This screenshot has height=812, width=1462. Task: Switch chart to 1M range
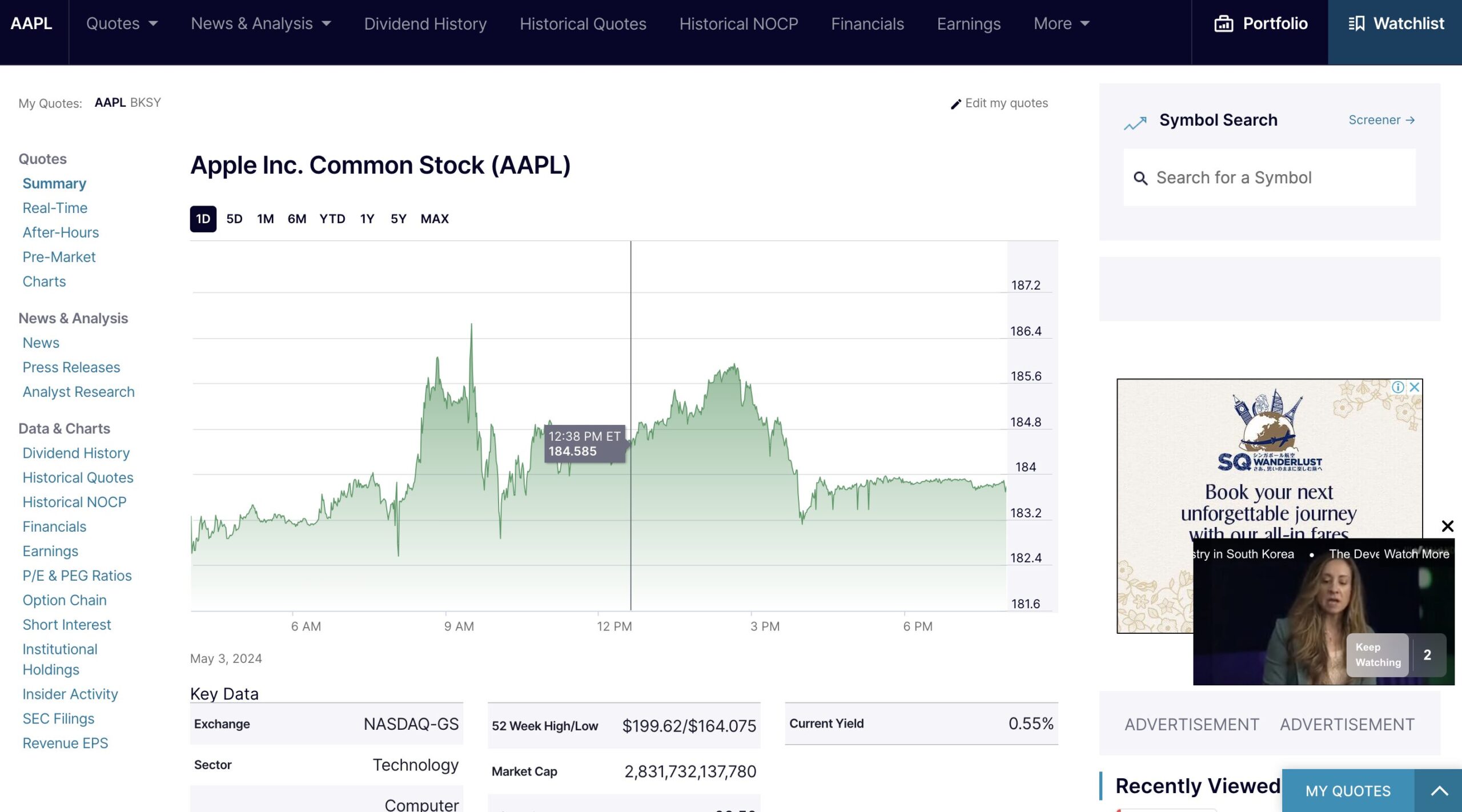265,219
